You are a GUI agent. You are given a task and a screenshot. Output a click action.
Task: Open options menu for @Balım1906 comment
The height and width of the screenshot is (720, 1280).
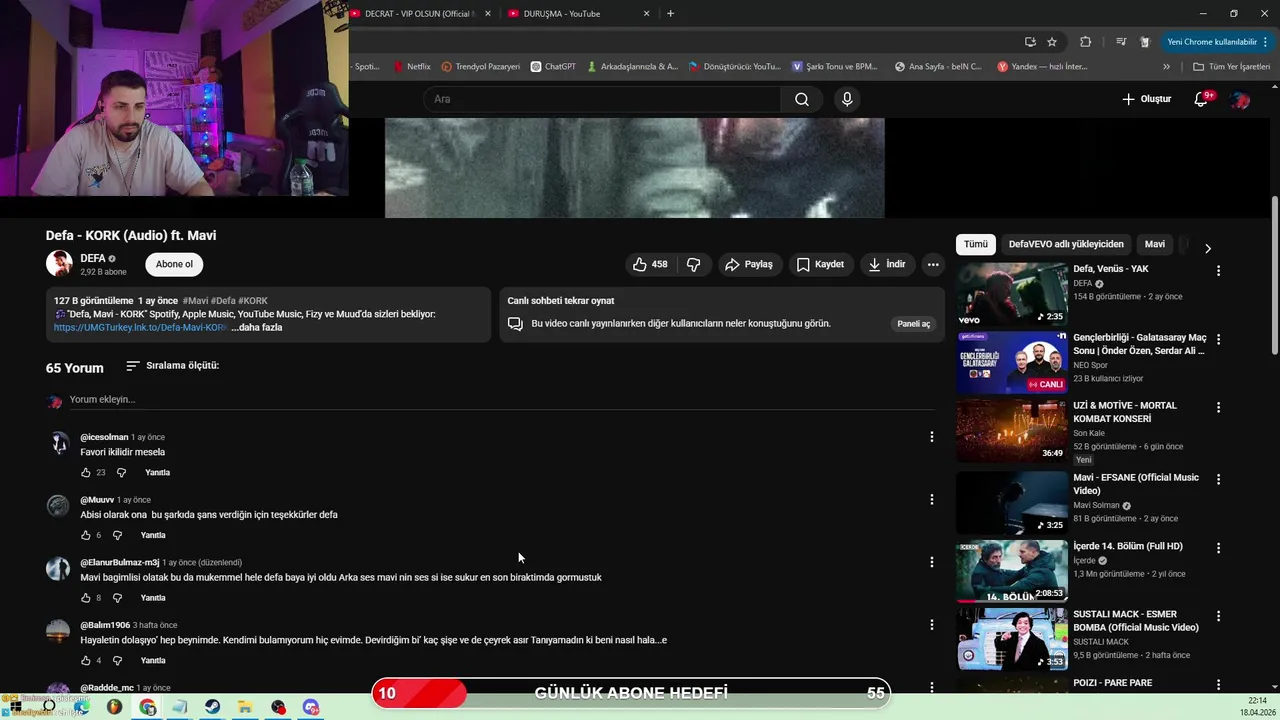[931, 625]
